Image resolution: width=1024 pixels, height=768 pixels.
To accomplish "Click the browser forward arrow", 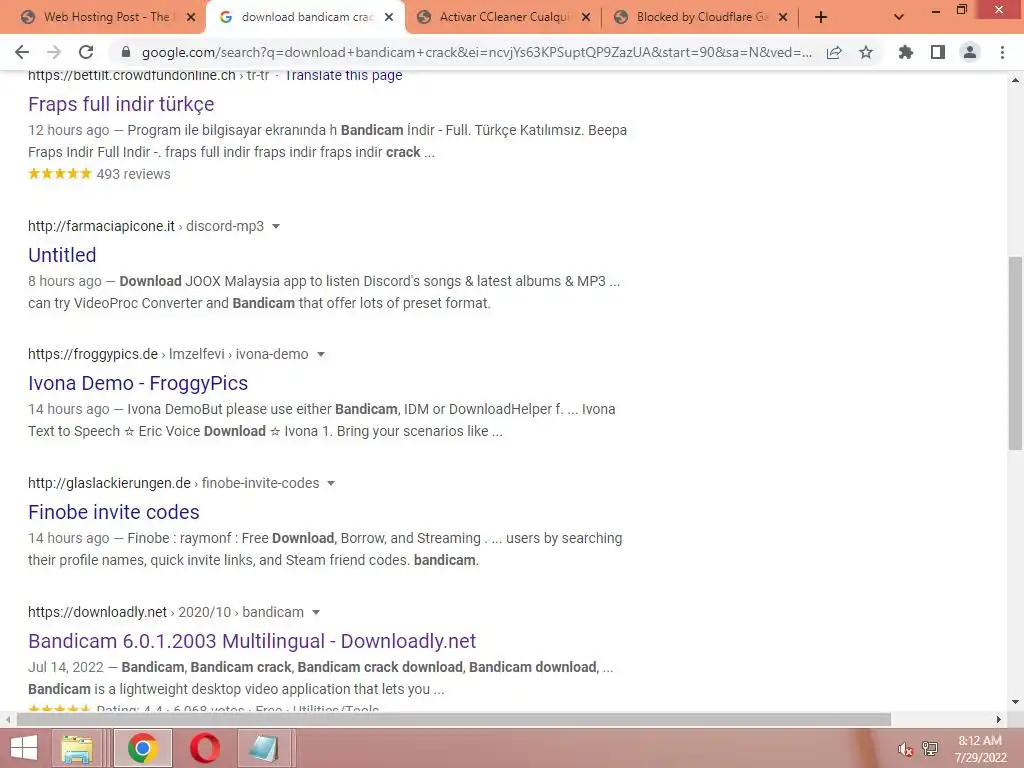I will 54,52.
